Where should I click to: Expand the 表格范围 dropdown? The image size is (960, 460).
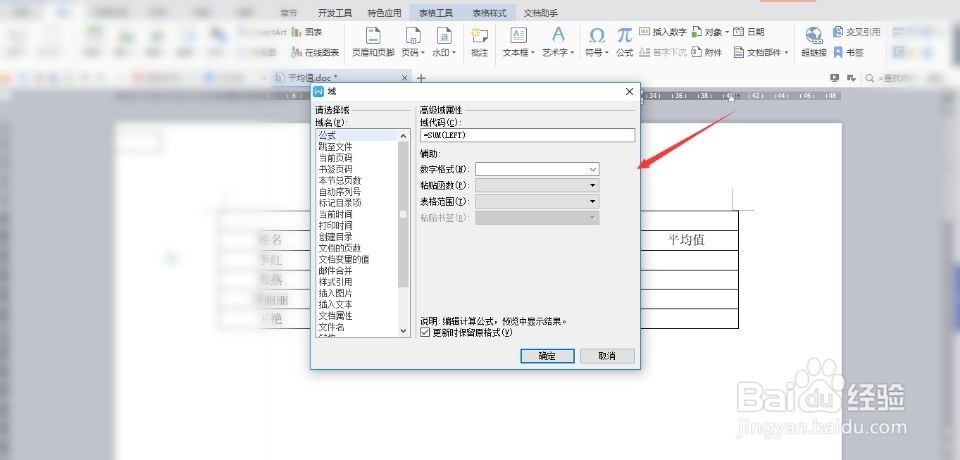593,202
